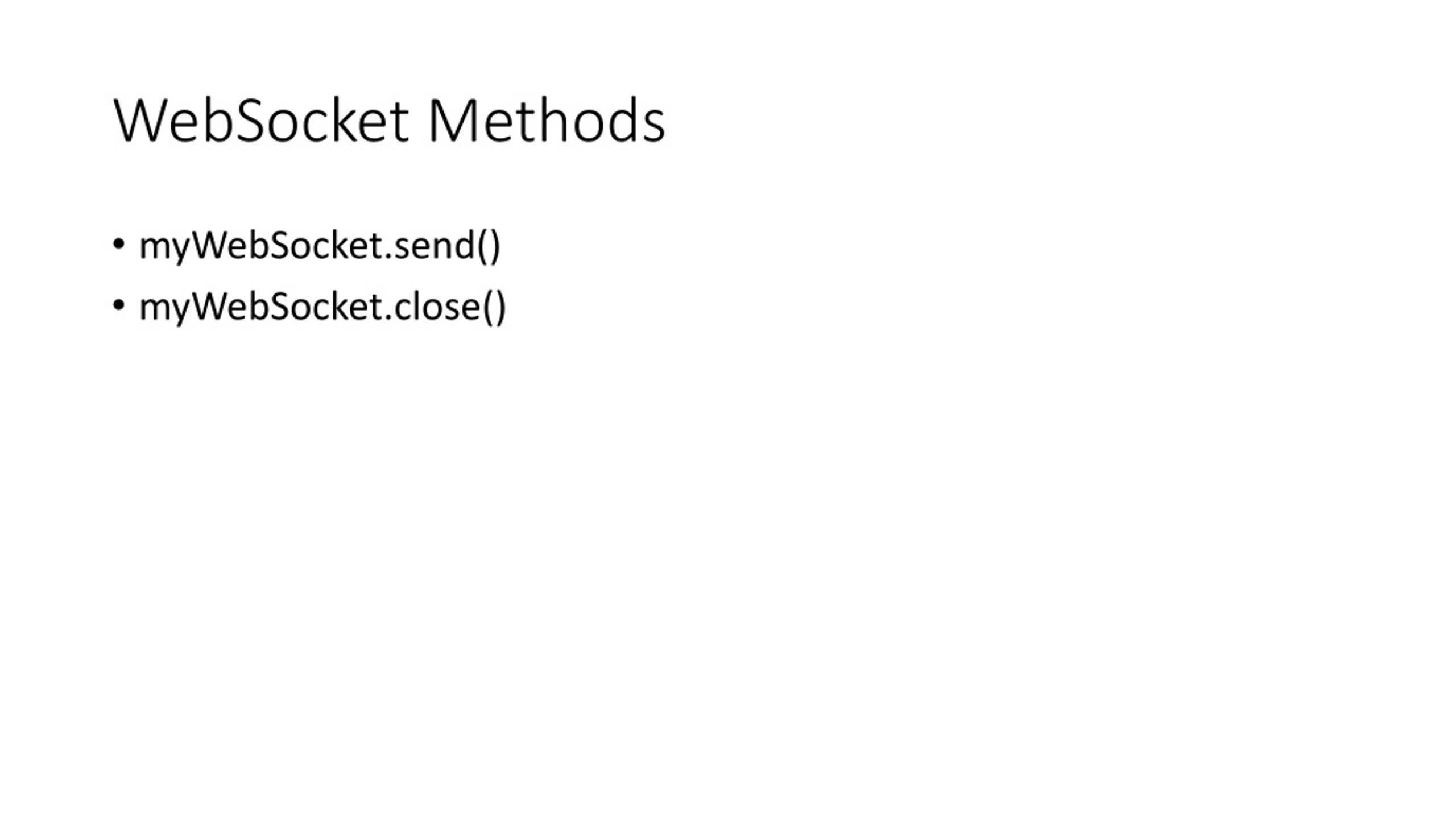This screenshot has height=819, width=1456.
Task: Click the word Methods in the title
Action: 547,121
